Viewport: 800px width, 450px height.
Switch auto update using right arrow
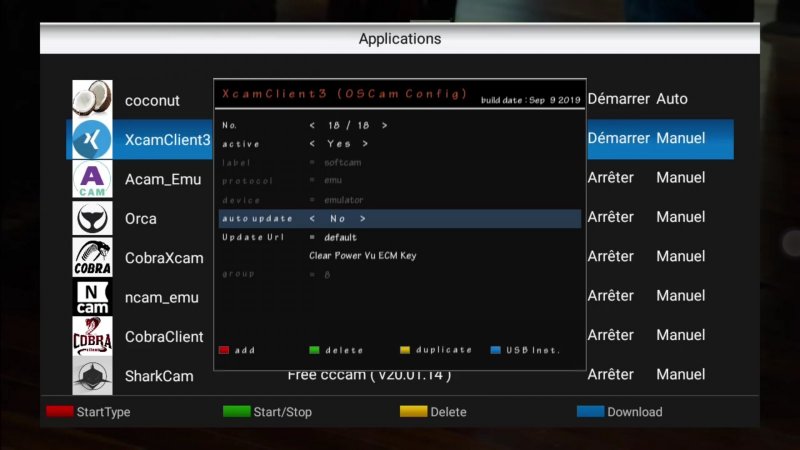(362, 219)
